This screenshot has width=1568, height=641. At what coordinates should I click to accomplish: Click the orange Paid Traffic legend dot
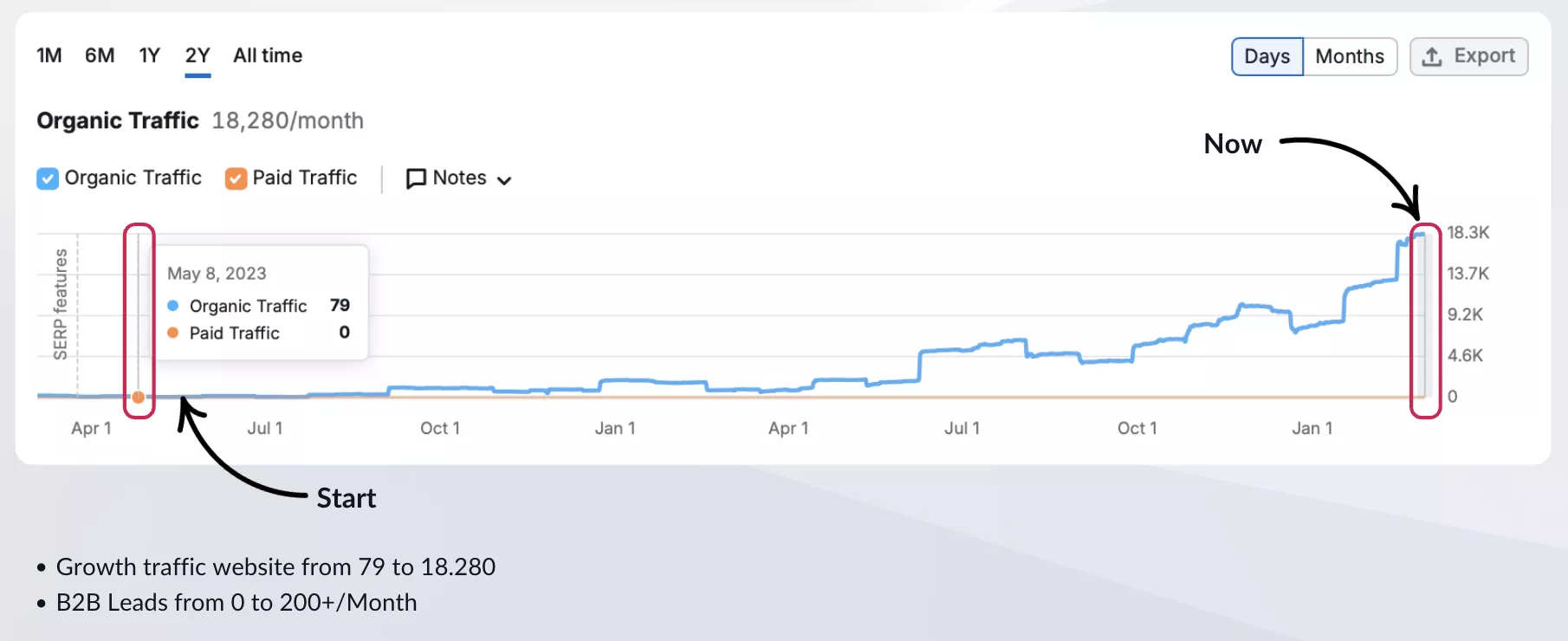pyautogui.click(x=173, y=333)
